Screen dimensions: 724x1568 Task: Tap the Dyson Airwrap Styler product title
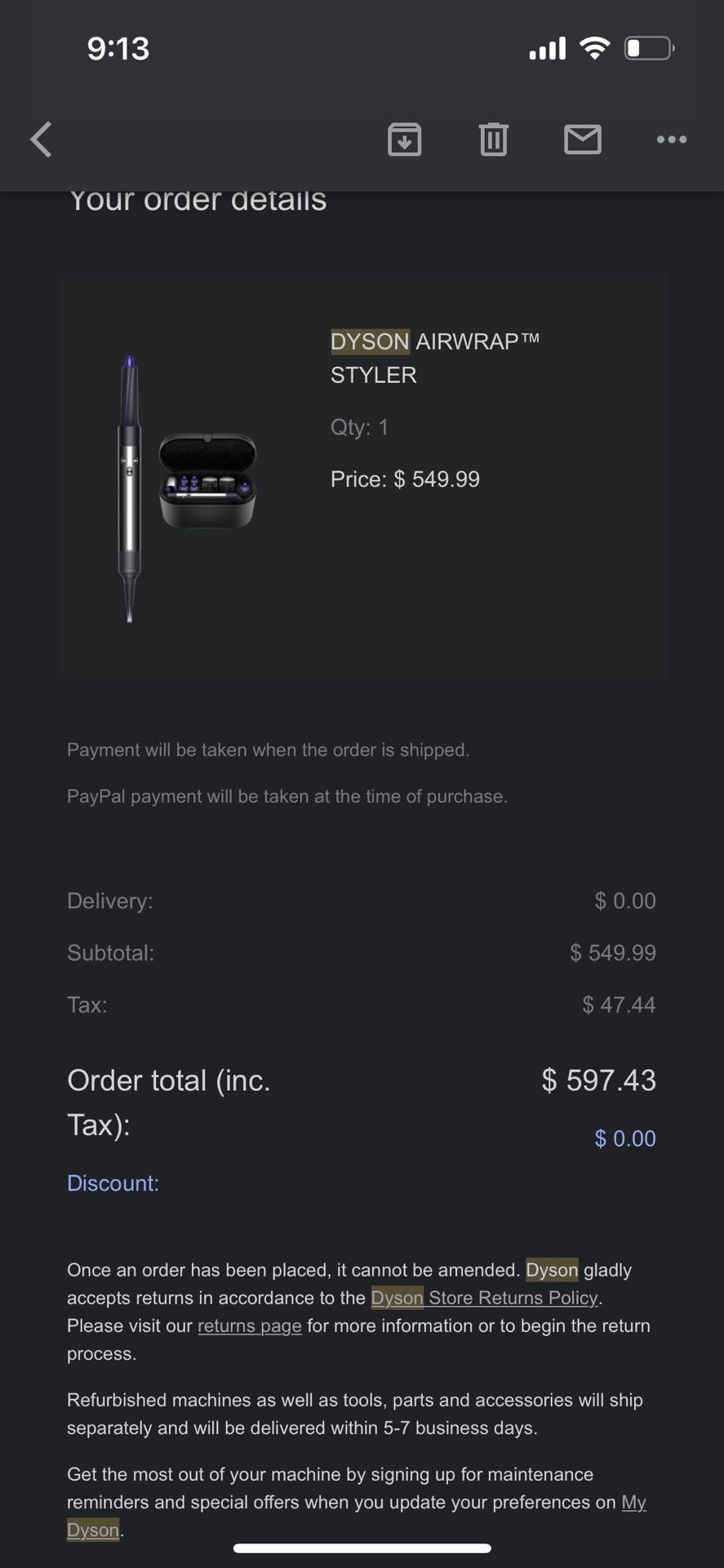coord(434,358)
